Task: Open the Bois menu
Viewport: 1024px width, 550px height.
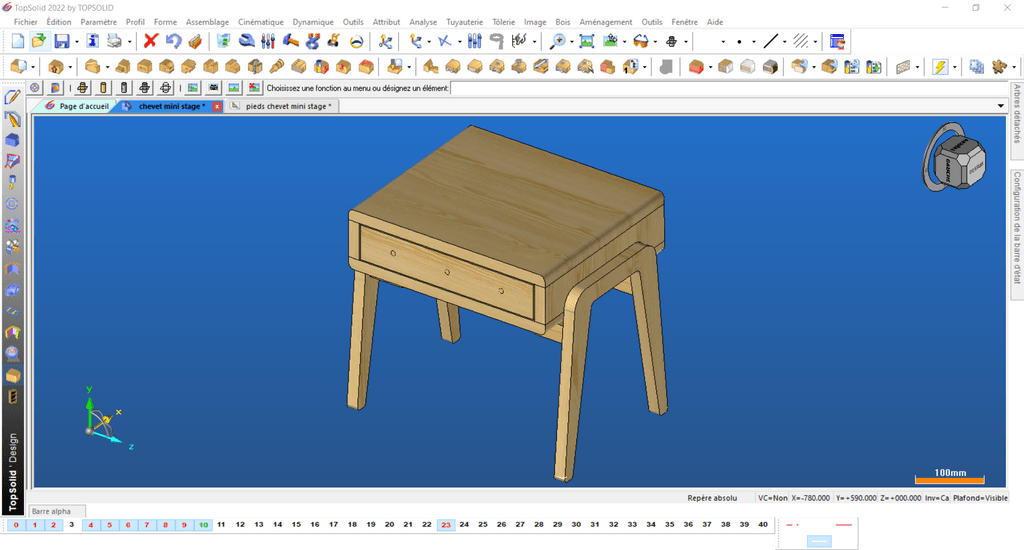Action: [x=562, y=22]
